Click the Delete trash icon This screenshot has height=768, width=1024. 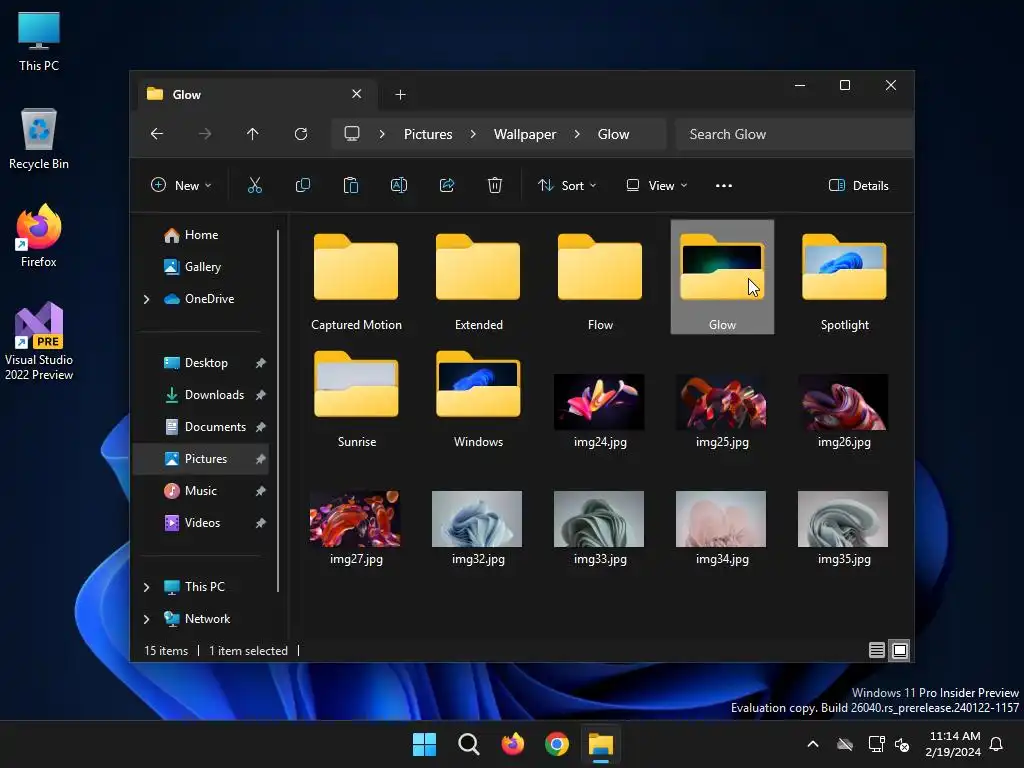click(x=495, y=185)
